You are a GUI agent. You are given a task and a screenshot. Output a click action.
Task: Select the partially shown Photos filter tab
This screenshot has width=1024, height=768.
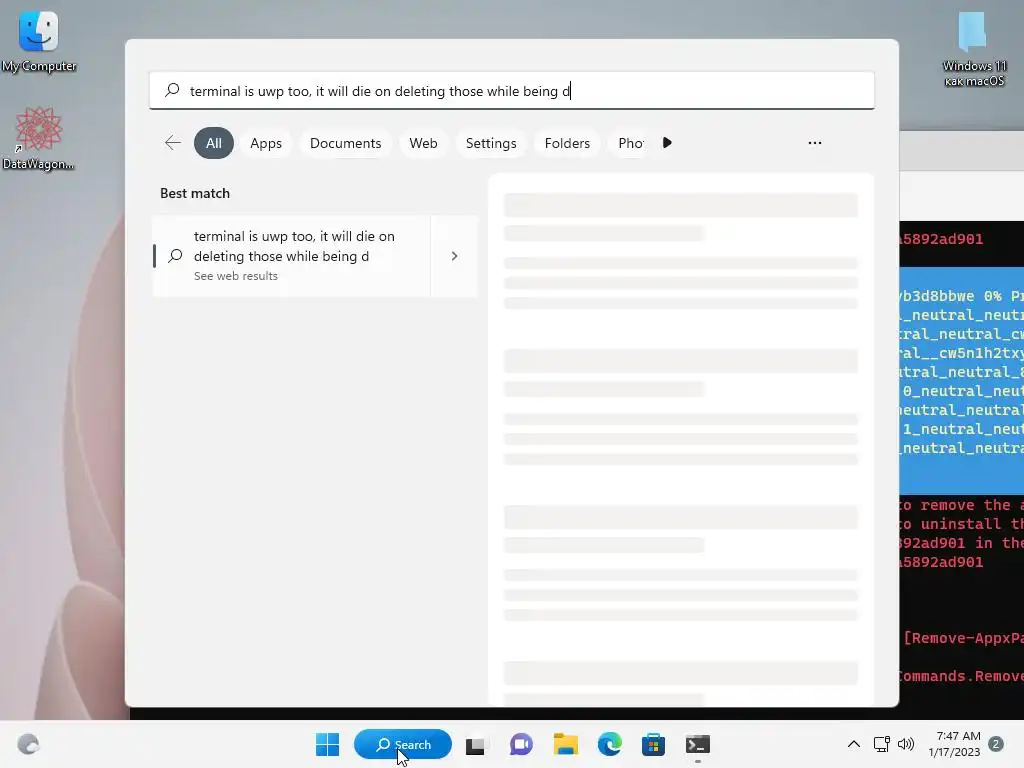(x=630, y=143)
